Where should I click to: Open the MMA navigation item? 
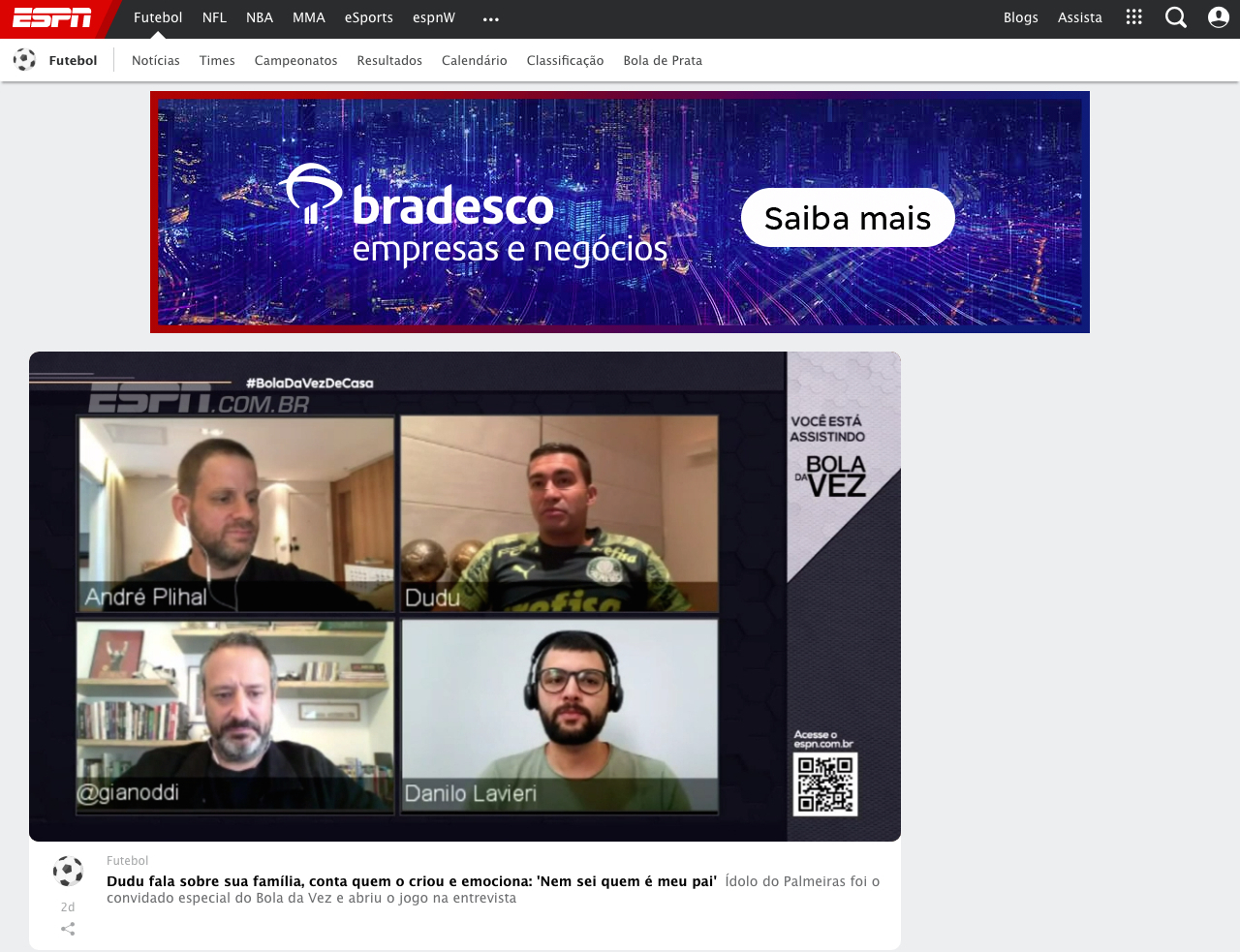pyautogui.click(x=309, y=17)
